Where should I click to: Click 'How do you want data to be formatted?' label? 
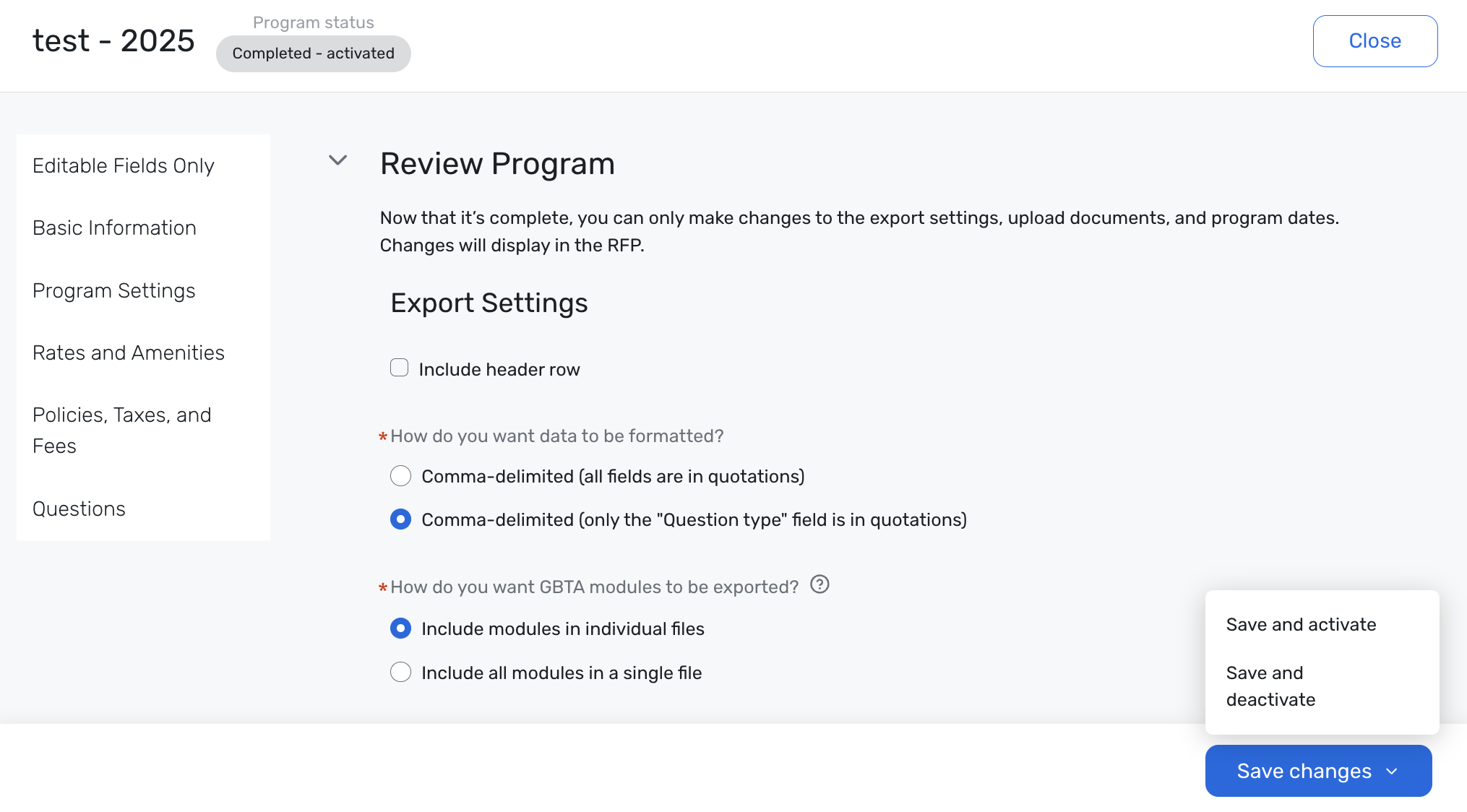(556, 436)
